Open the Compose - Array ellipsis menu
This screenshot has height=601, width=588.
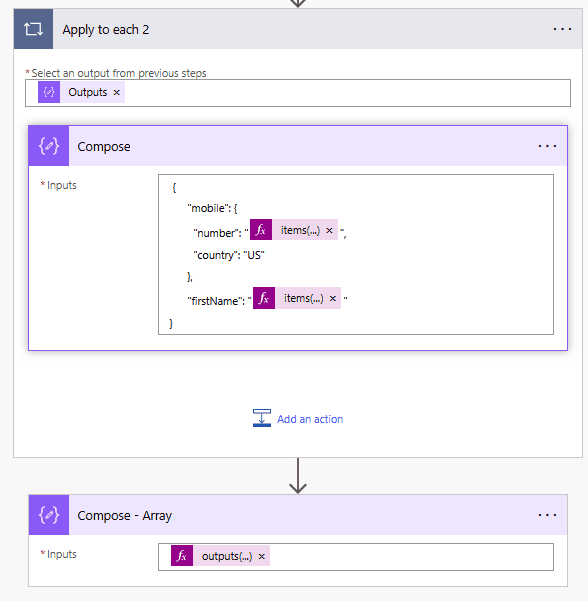coord(547,515)
